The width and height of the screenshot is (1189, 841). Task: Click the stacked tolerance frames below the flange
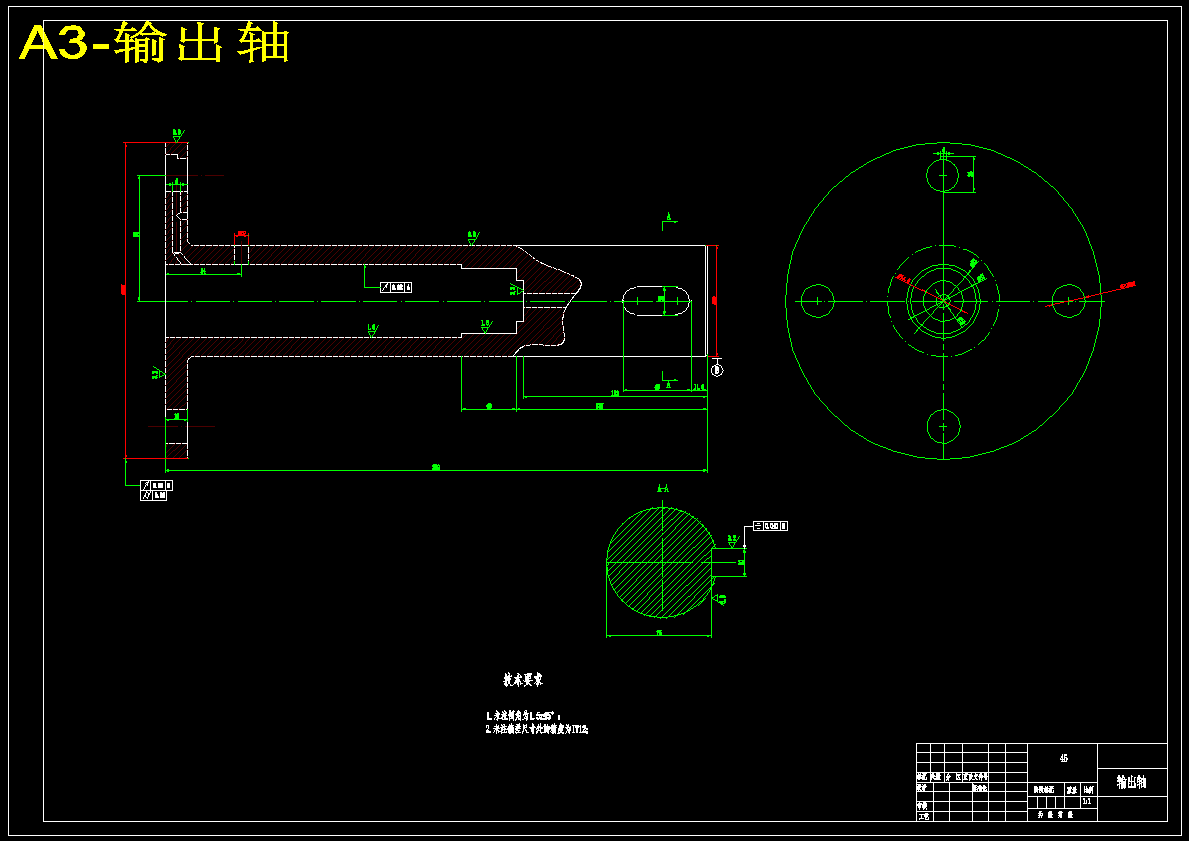tap(156, 491)
